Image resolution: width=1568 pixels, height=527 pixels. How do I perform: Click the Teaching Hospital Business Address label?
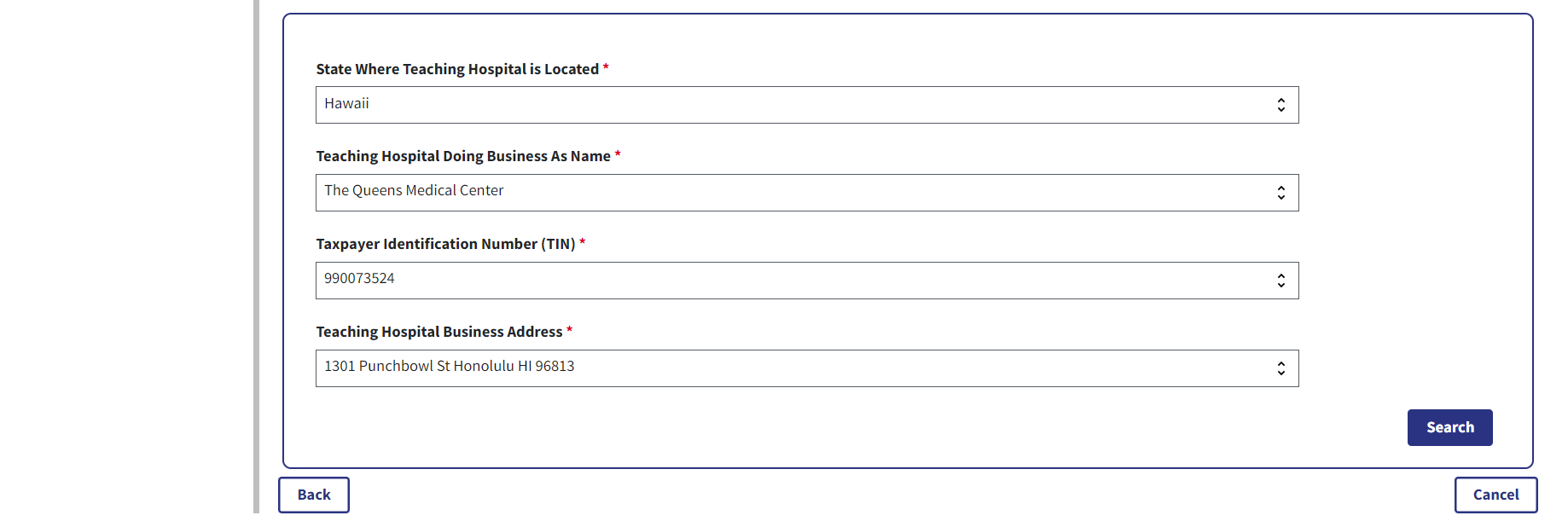pyautogui.click(x=439, y=332)
